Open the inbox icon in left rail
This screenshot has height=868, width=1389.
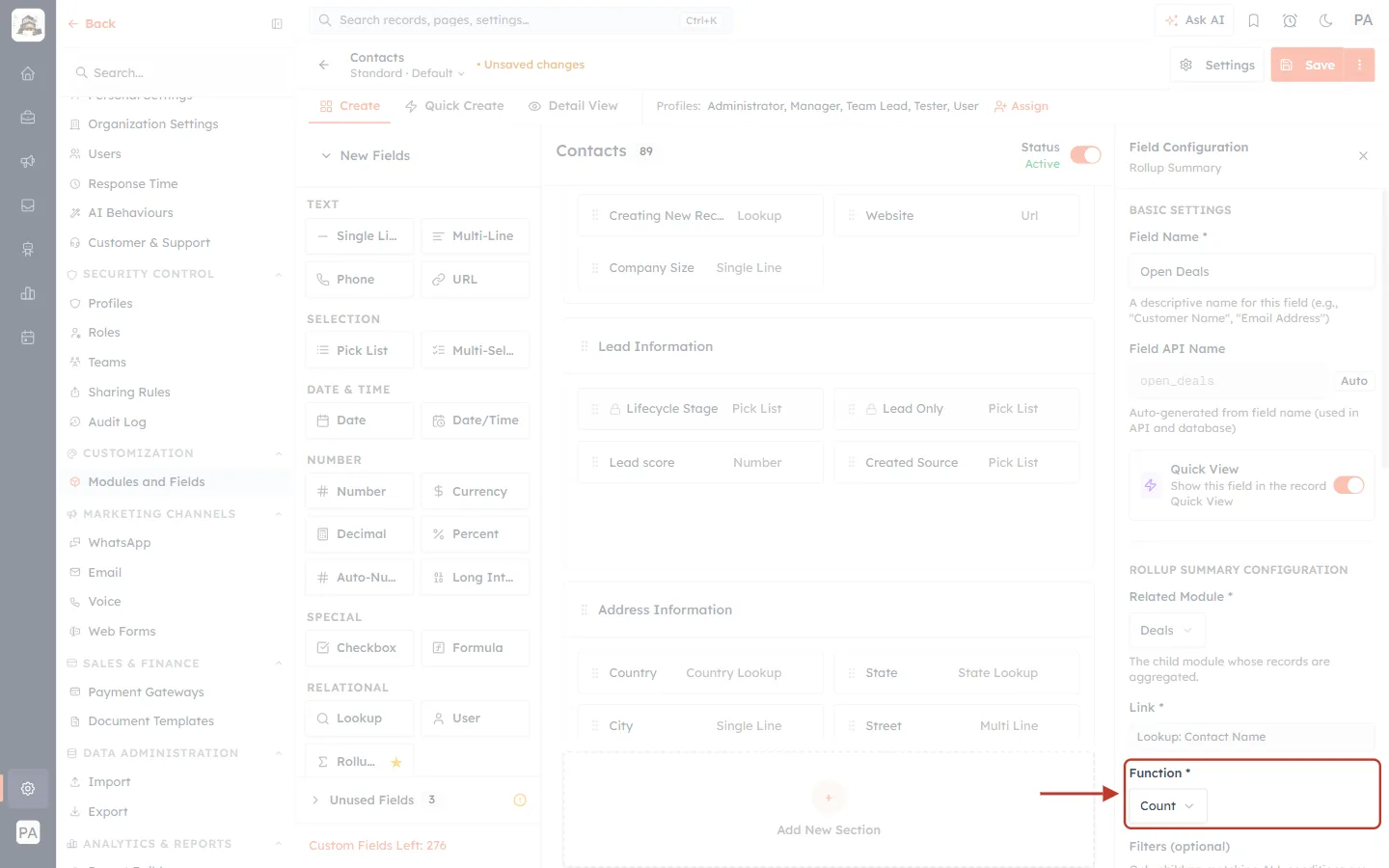click(x=28, y=205)
